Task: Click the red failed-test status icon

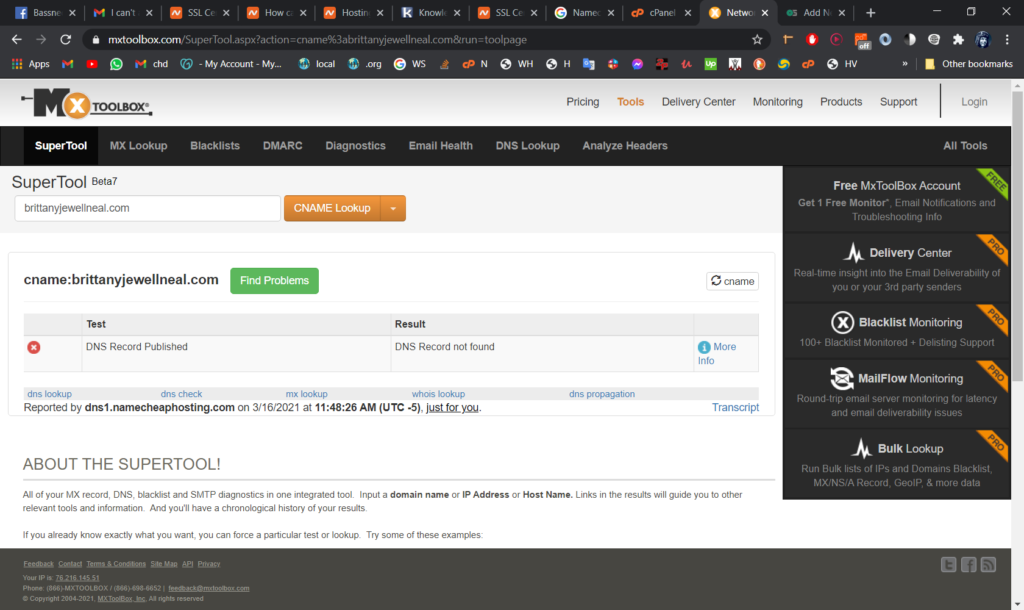Action: [x=34, y=347]
